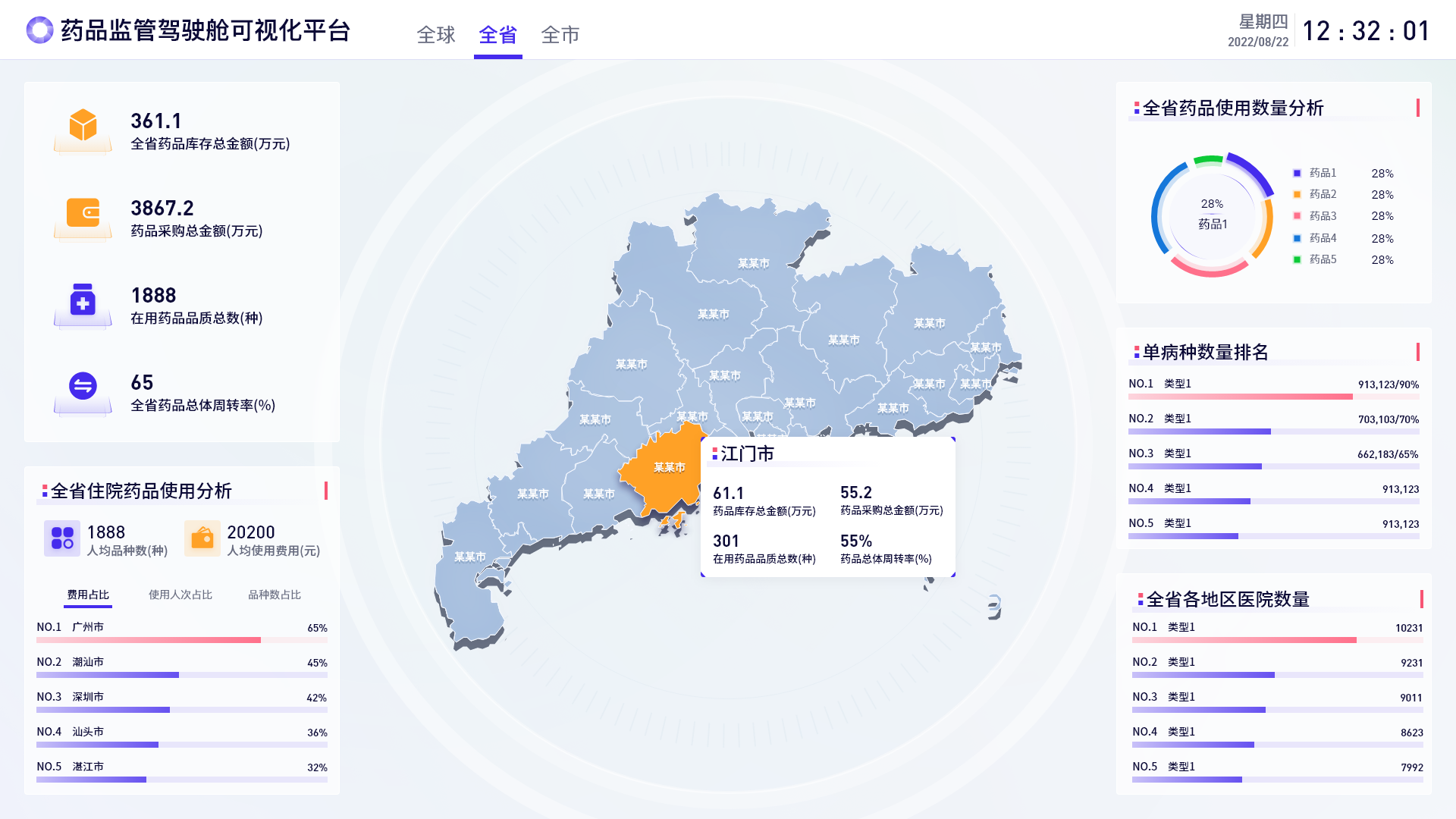Screen dimensions: 1456x819
Task: Click the purple ring platform logo
Action: click(x=39, y=30)
